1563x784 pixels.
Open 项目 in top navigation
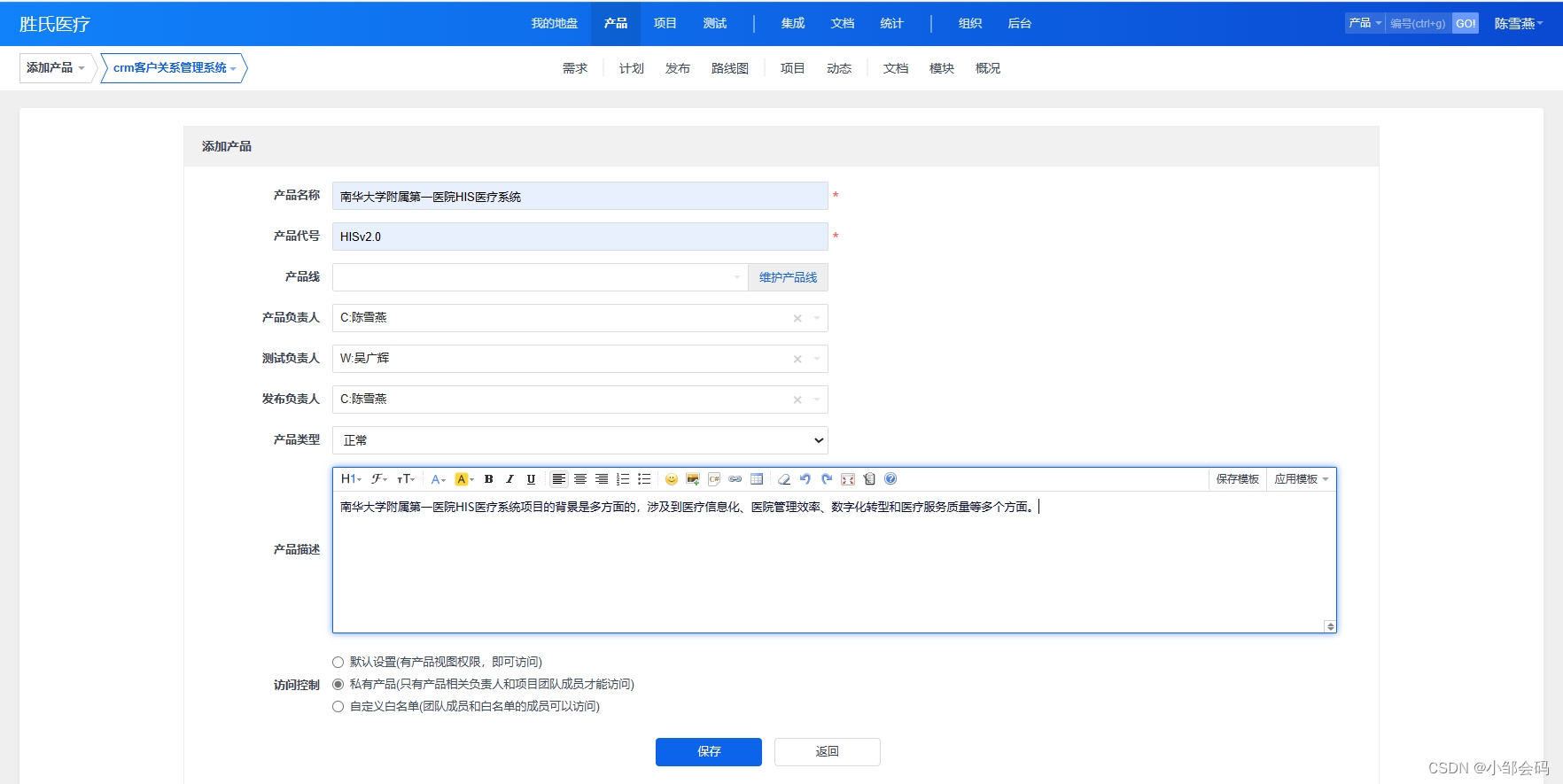click(x=665, y=23)
